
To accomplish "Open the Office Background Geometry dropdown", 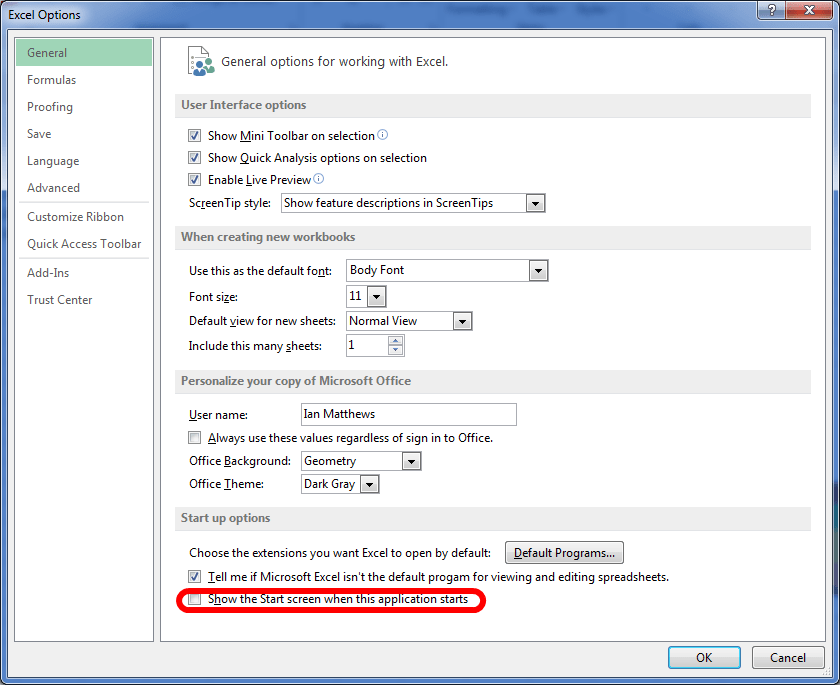I will 411,461.
